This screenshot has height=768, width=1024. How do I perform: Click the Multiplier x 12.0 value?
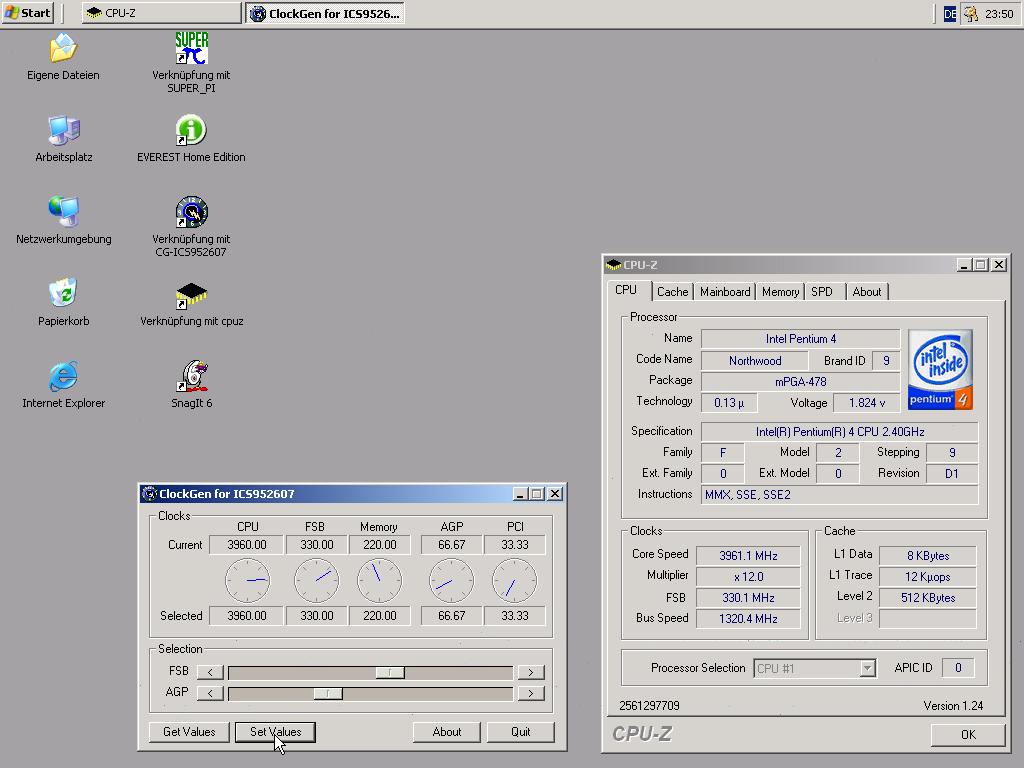click(748, 577)
